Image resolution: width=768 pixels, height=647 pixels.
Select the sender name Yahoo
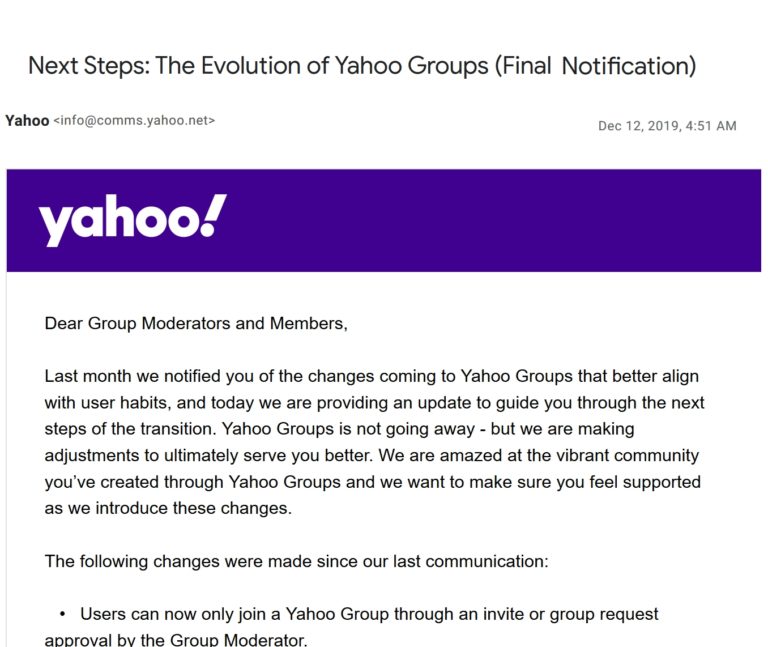tap(27, 120)
